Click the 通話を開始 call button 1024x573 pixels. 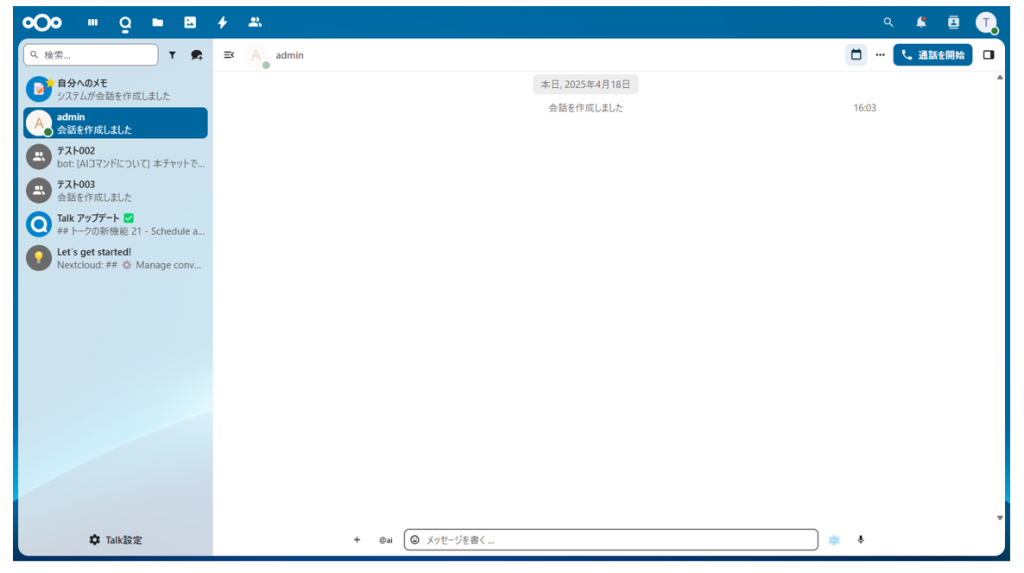(932, 55)
